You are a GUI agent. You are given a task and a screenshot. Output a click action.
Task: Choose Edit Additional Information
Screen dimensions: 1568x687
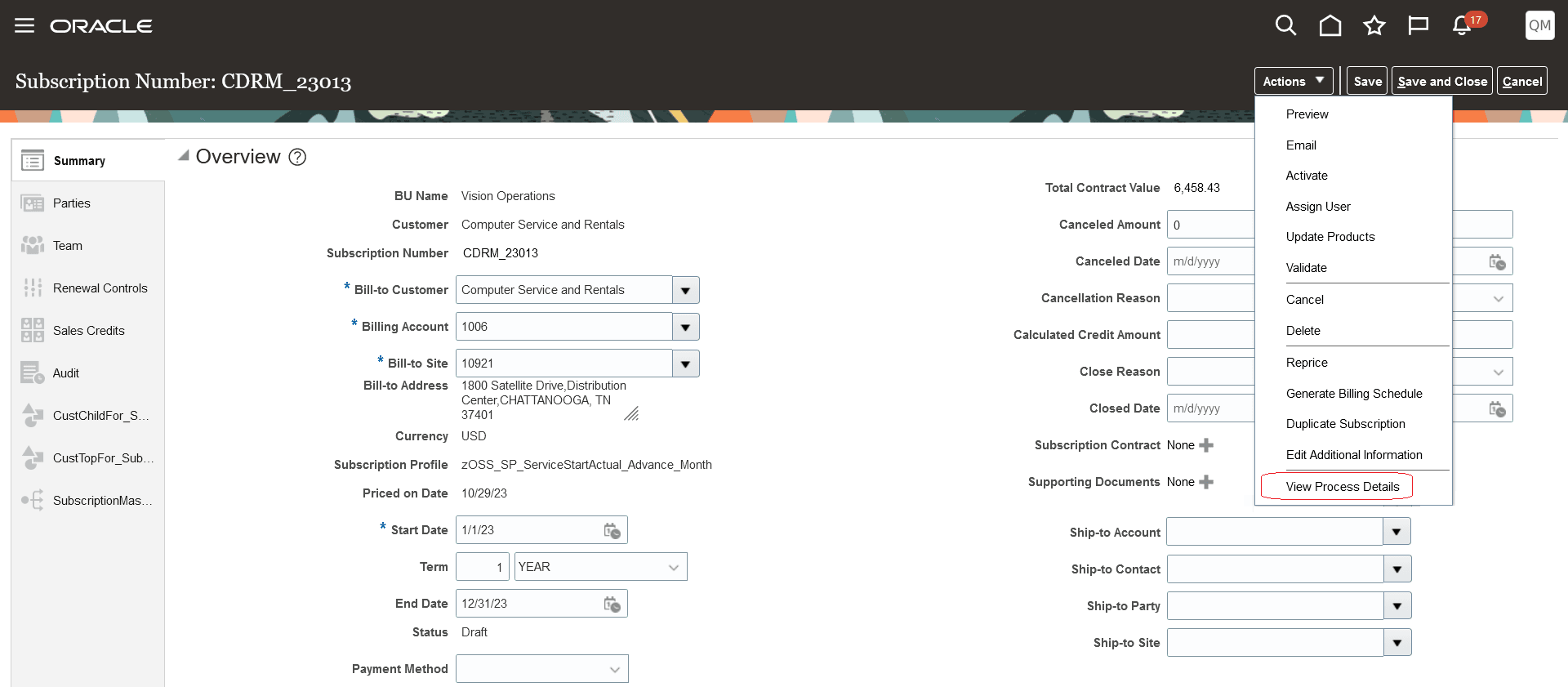click(1353, 455)
